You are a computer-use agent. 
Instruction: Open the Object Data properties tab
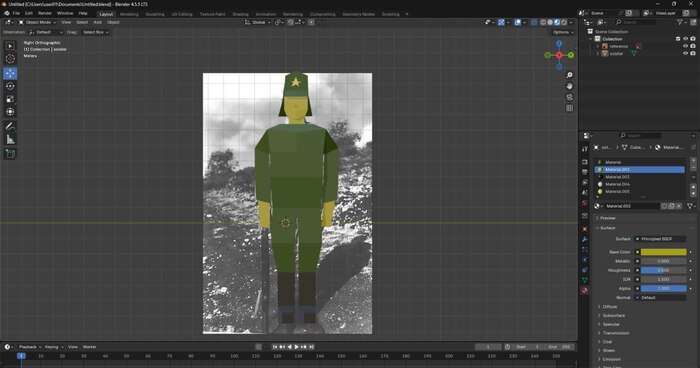click(x=585, y=280)
